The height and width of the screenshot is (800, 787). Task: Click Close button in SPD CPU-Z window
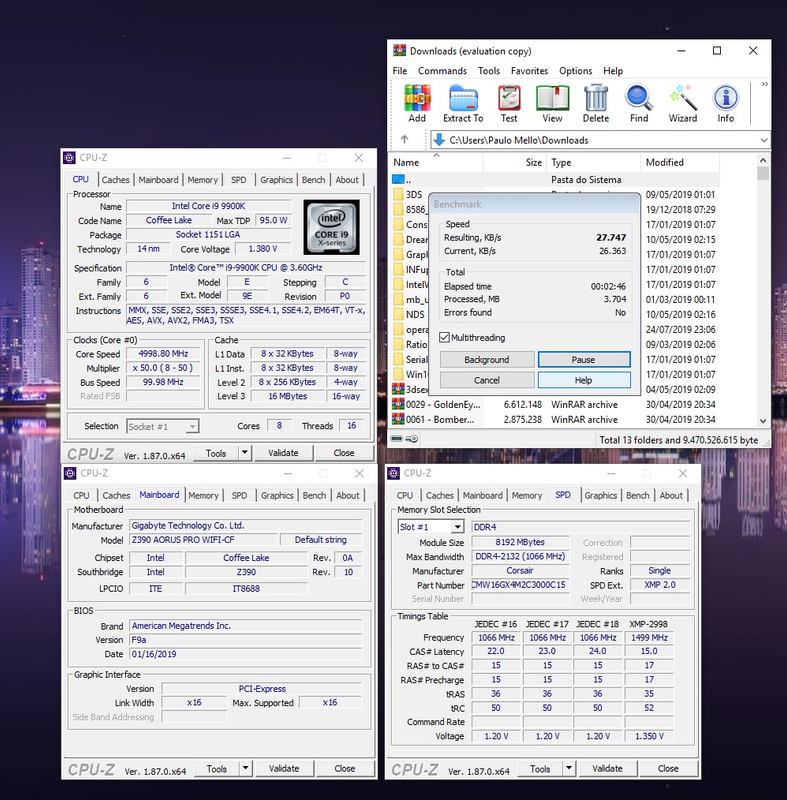[668, 768]
